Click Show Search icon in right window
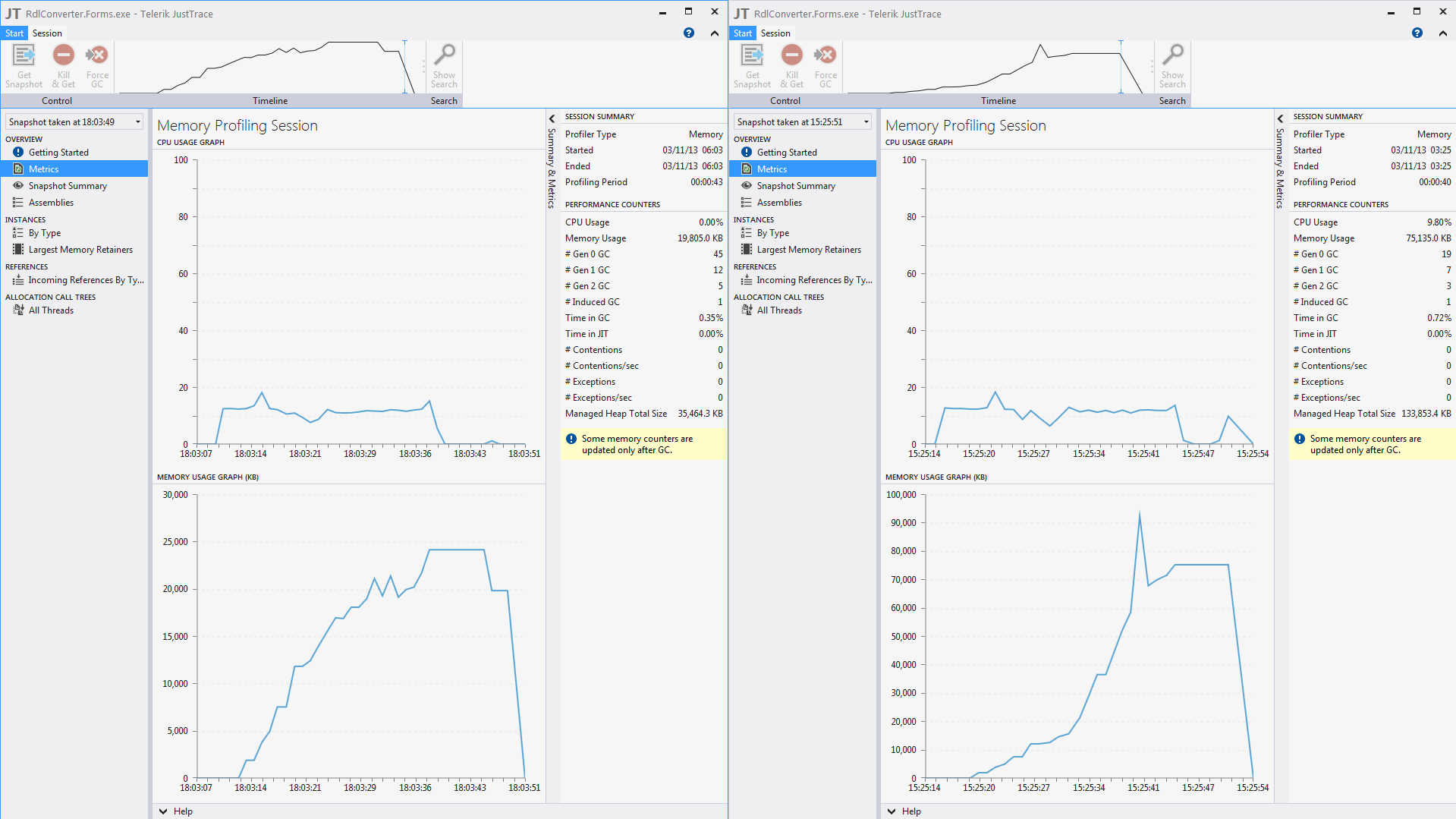Viewport: 1456px width, 819px height. (x=1172, y=55)
